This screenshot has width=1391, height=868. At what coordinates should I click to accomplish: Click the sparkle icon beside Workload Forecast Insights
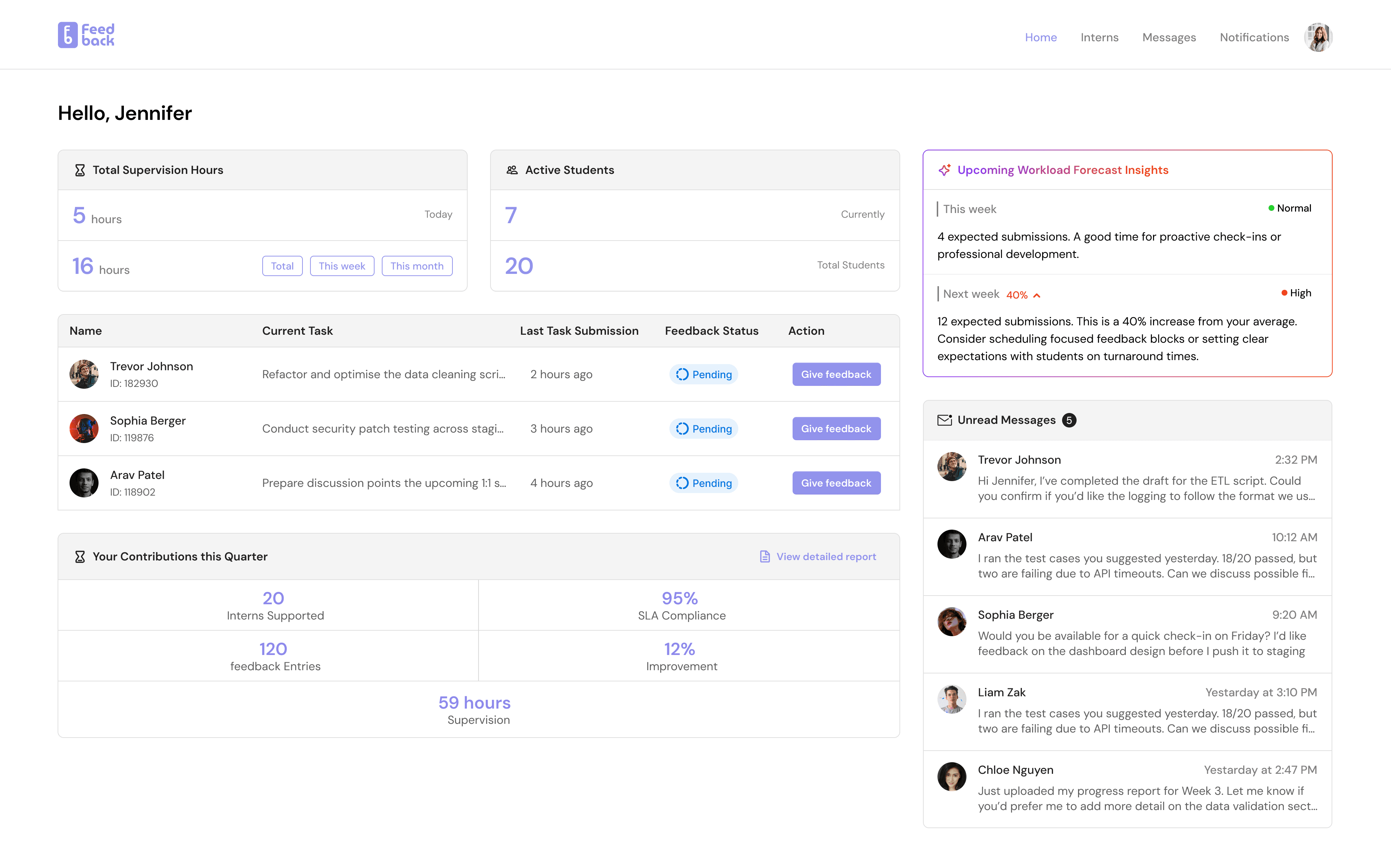(945, 170)
